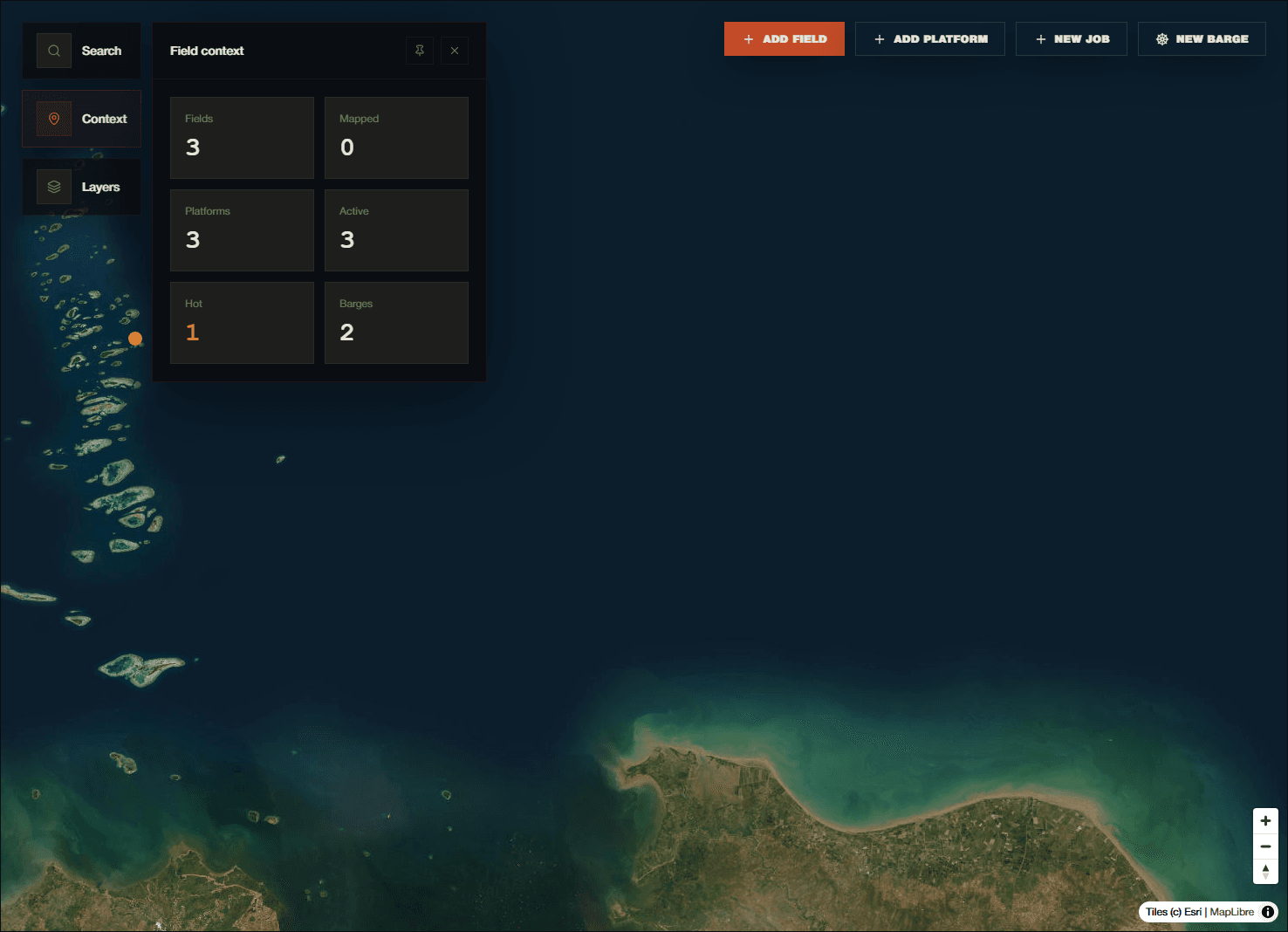Screen dimensions: 1288x932
Task: Zoom out with the map minus control
Action: (x=1265, y=846)
